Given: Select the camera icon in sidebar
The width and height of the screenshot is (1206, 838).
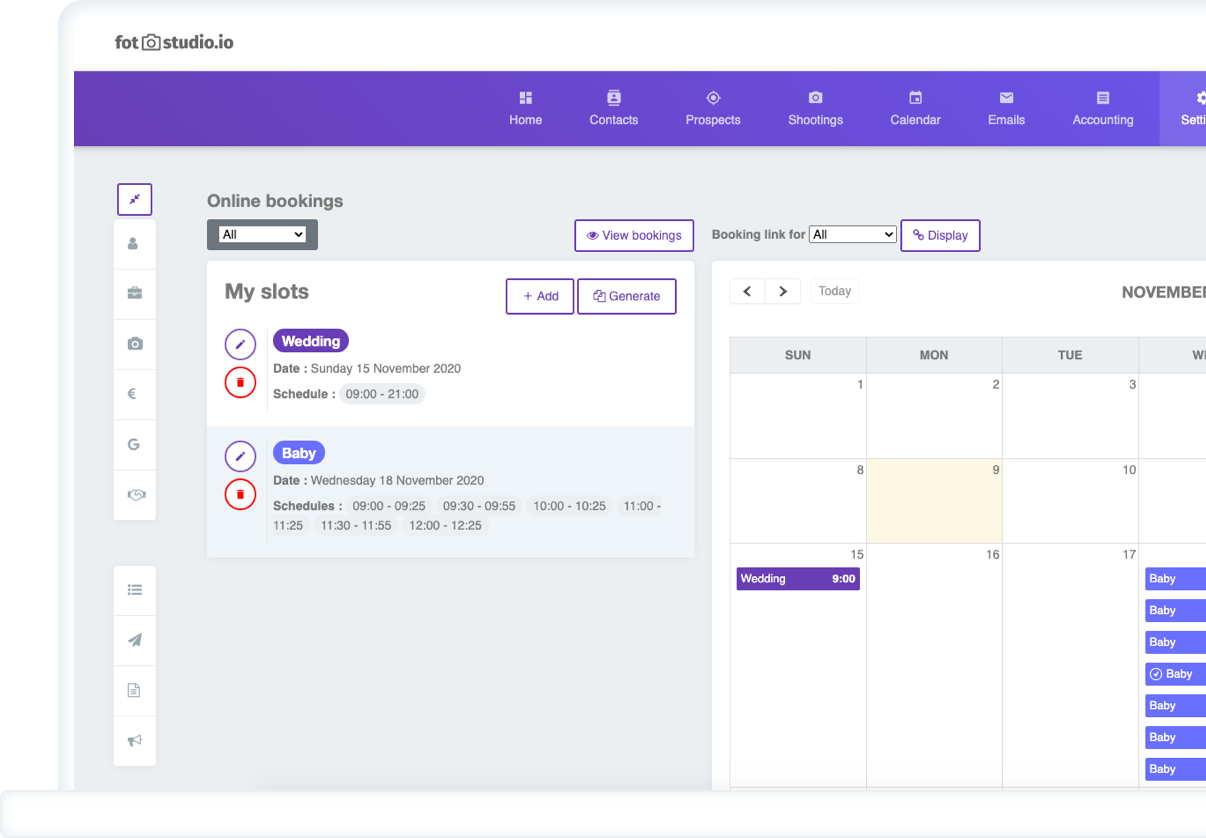Looking at the screenshot, I should (134, 344).
